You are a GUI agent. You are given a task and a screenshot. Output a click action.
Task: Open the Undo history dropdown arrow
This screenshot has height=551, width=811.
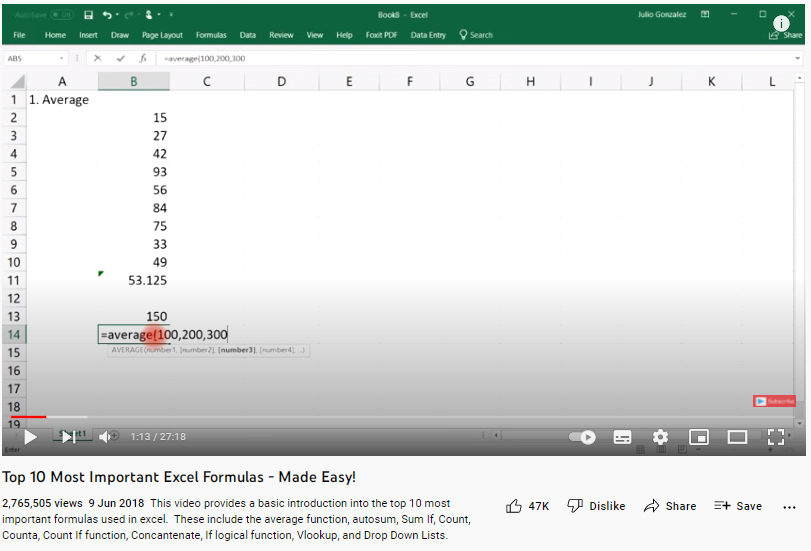click(117, 15)
